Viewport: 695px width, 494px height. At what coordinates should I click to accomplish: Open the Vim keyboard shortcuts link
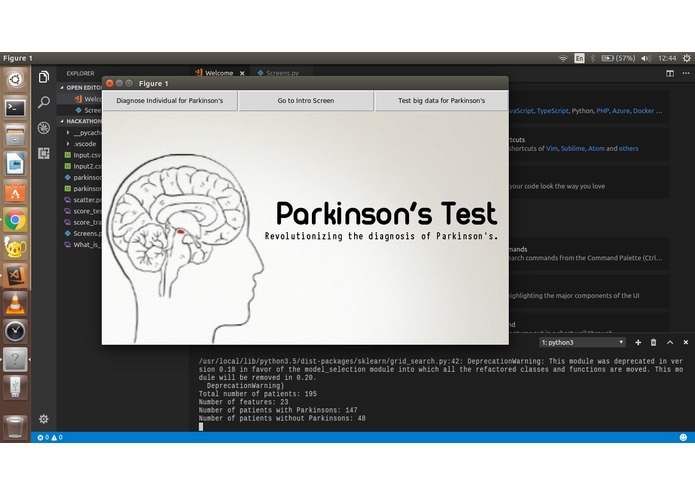(551, 148)
